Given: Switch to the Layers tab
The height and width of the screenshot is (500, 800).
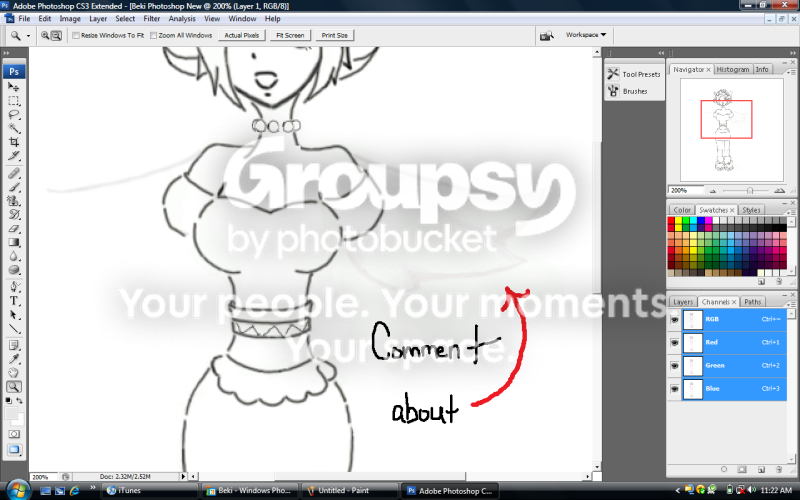Looking at the screenshot, I should (683, 302).
